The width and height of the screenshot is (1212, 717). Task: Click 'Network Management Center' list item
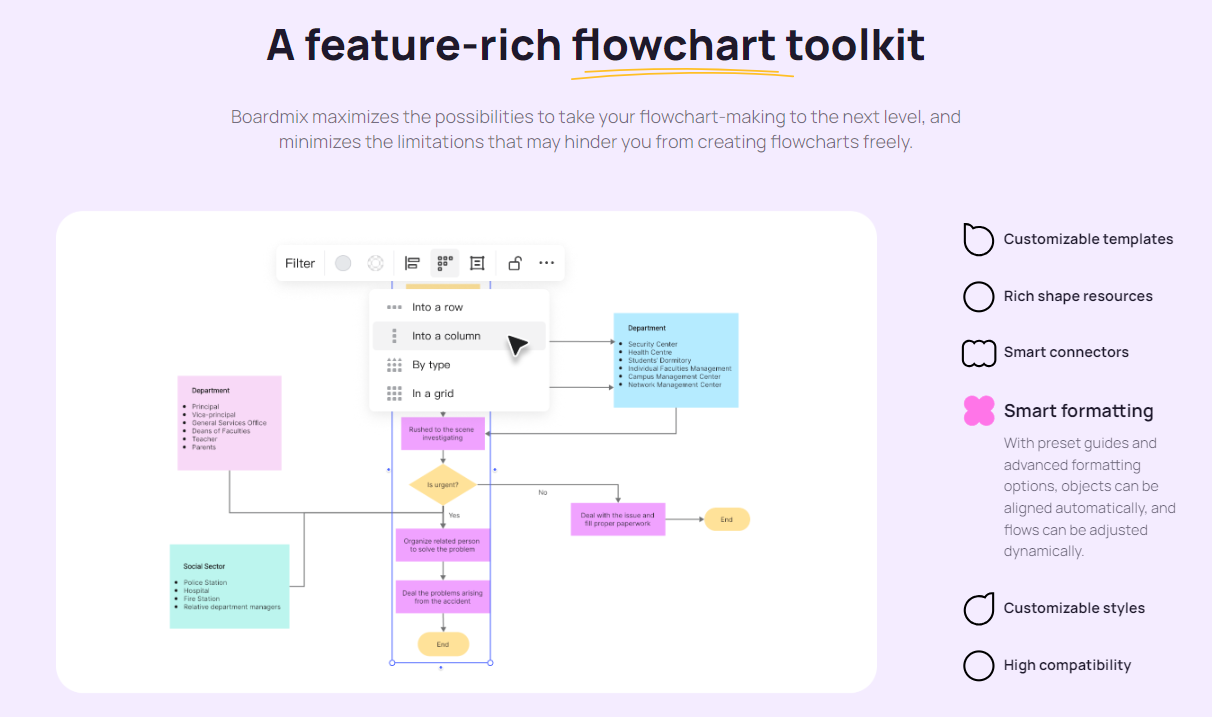tap(675, 384)
